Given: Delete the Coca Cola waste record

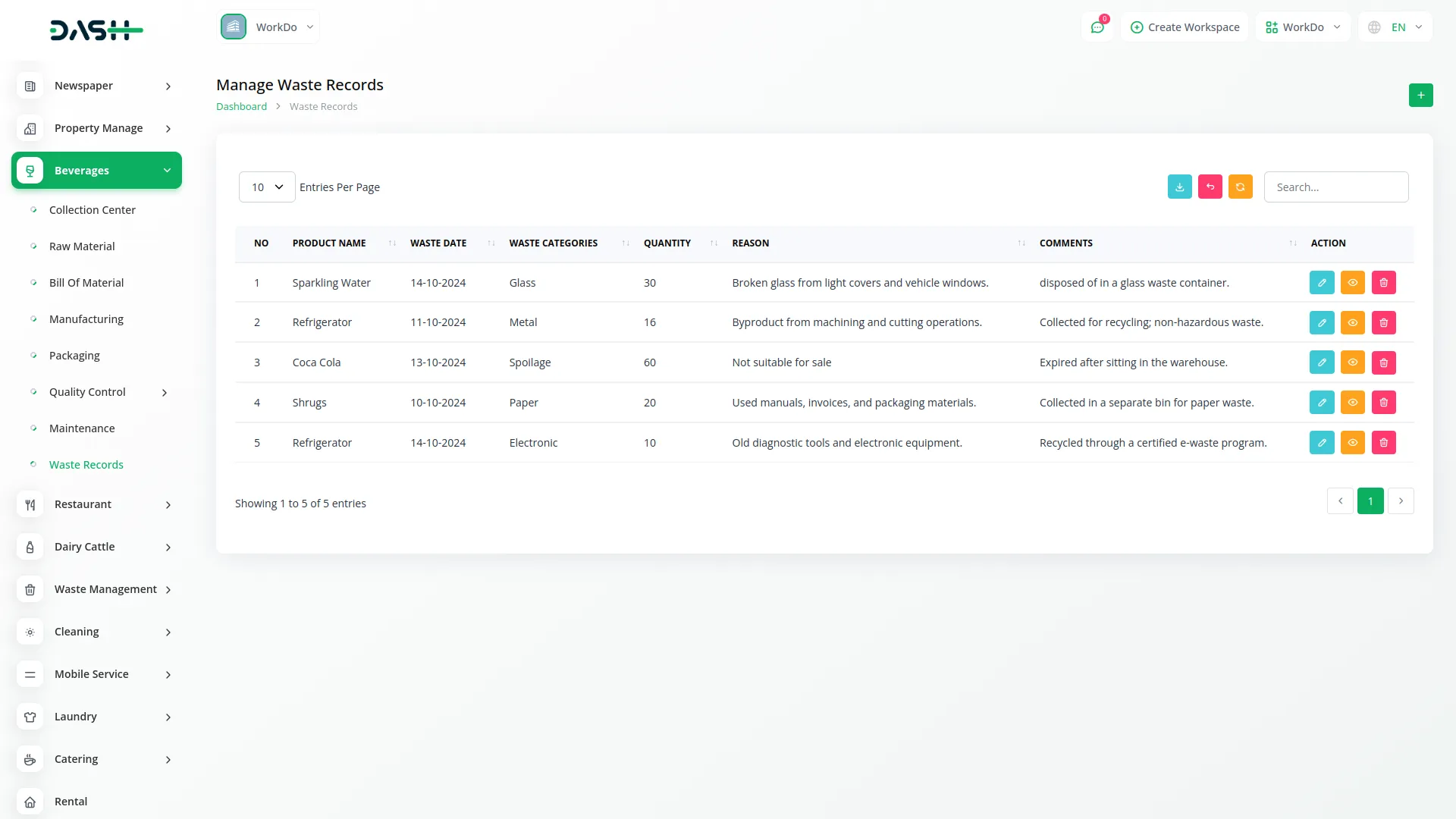Looking at the screenshot, I should coord(1383,362).
